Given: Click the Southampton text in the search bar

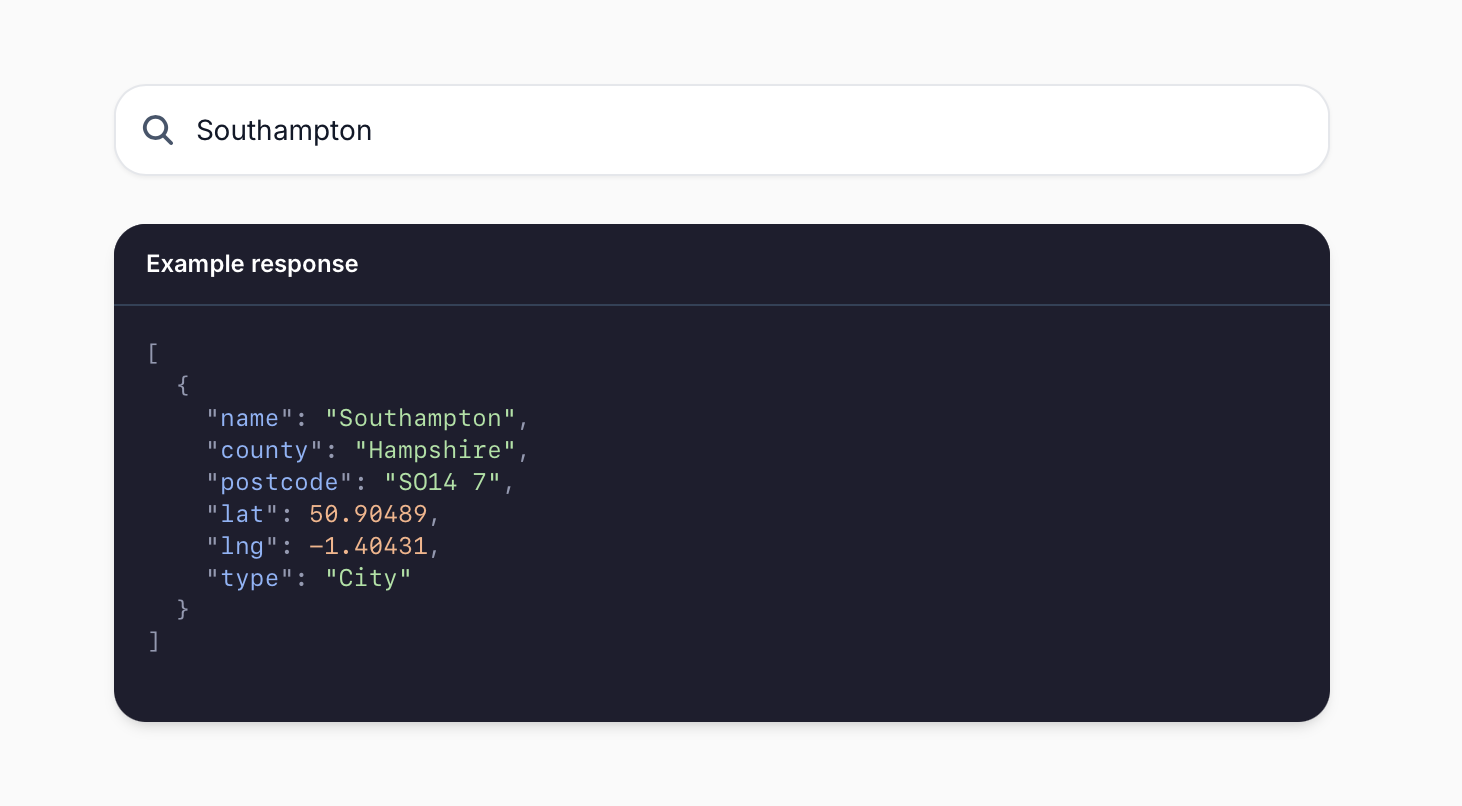Looking at the screenshot, I should pyautogui.click(x=284, y=130).
